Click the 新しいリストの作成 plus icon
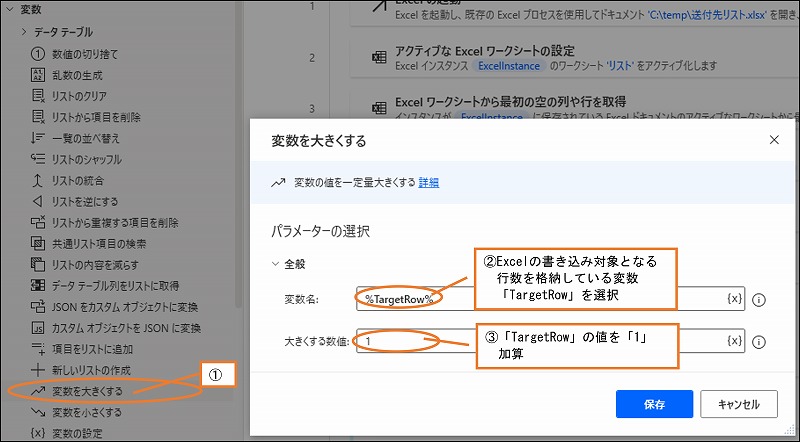The width and height of the screenshot is (800, 442). (x=38, y=370)
